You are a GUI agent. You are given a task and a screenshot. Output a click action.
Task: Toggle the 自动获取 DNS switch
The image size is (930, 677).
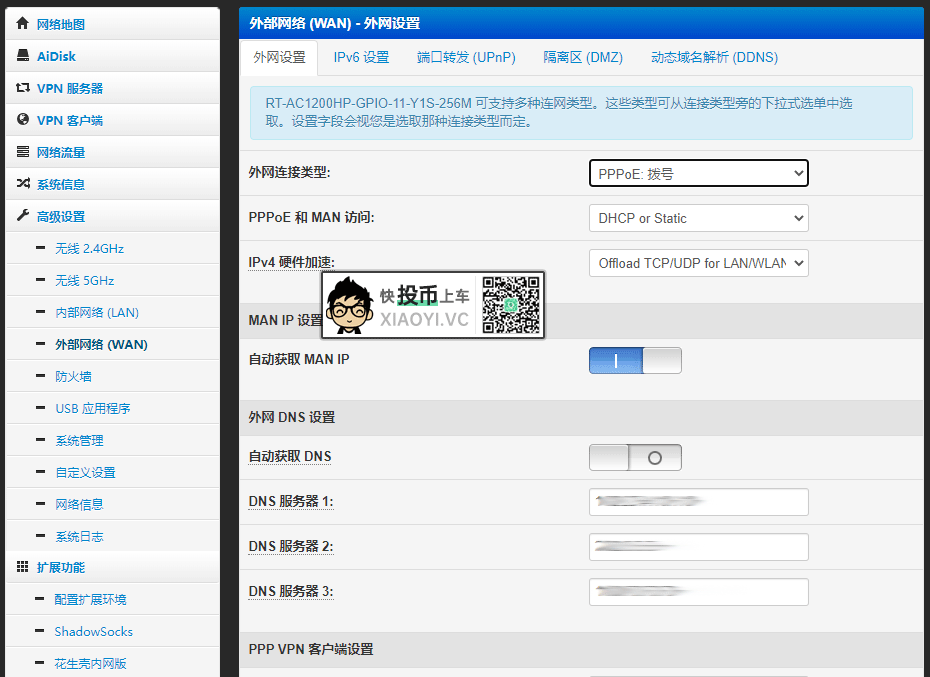pyautogui.click(x=635, y=457)
